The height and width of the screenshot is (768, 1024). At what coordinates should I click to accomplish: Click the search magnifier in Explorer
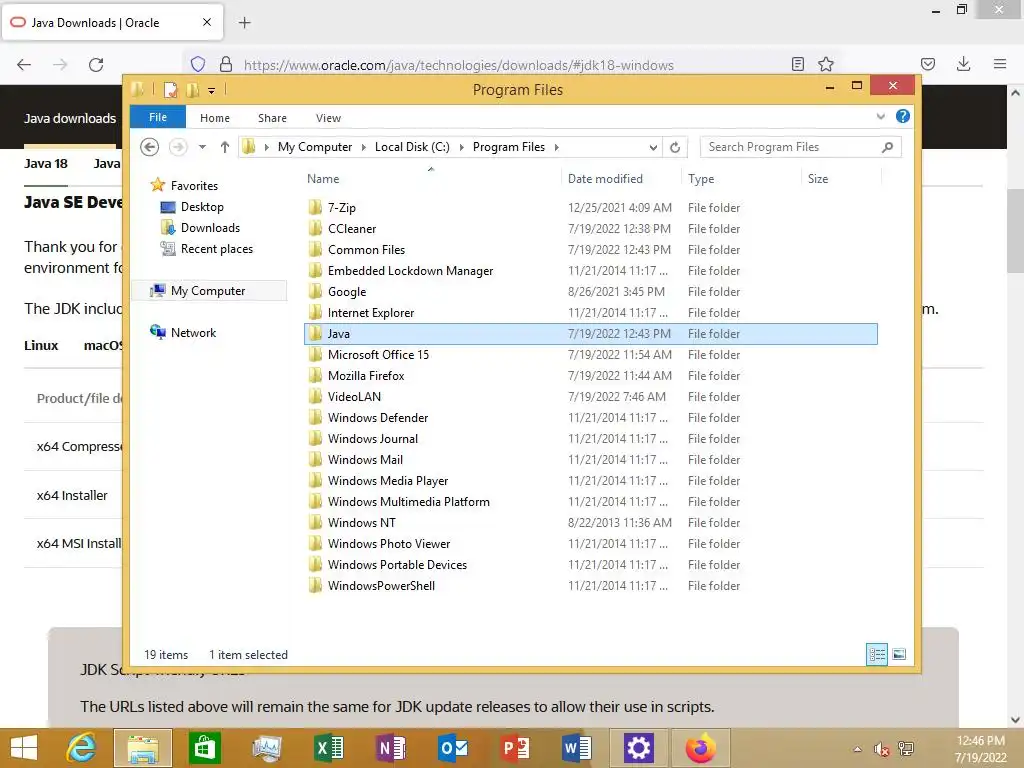(887, 147)
